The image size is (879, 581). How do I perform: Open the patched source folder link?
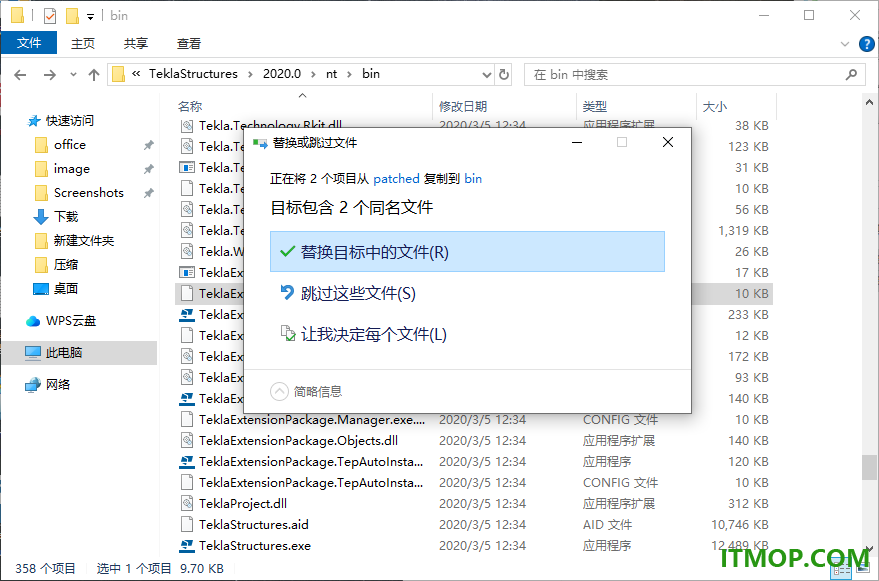(x=396, y=179)
